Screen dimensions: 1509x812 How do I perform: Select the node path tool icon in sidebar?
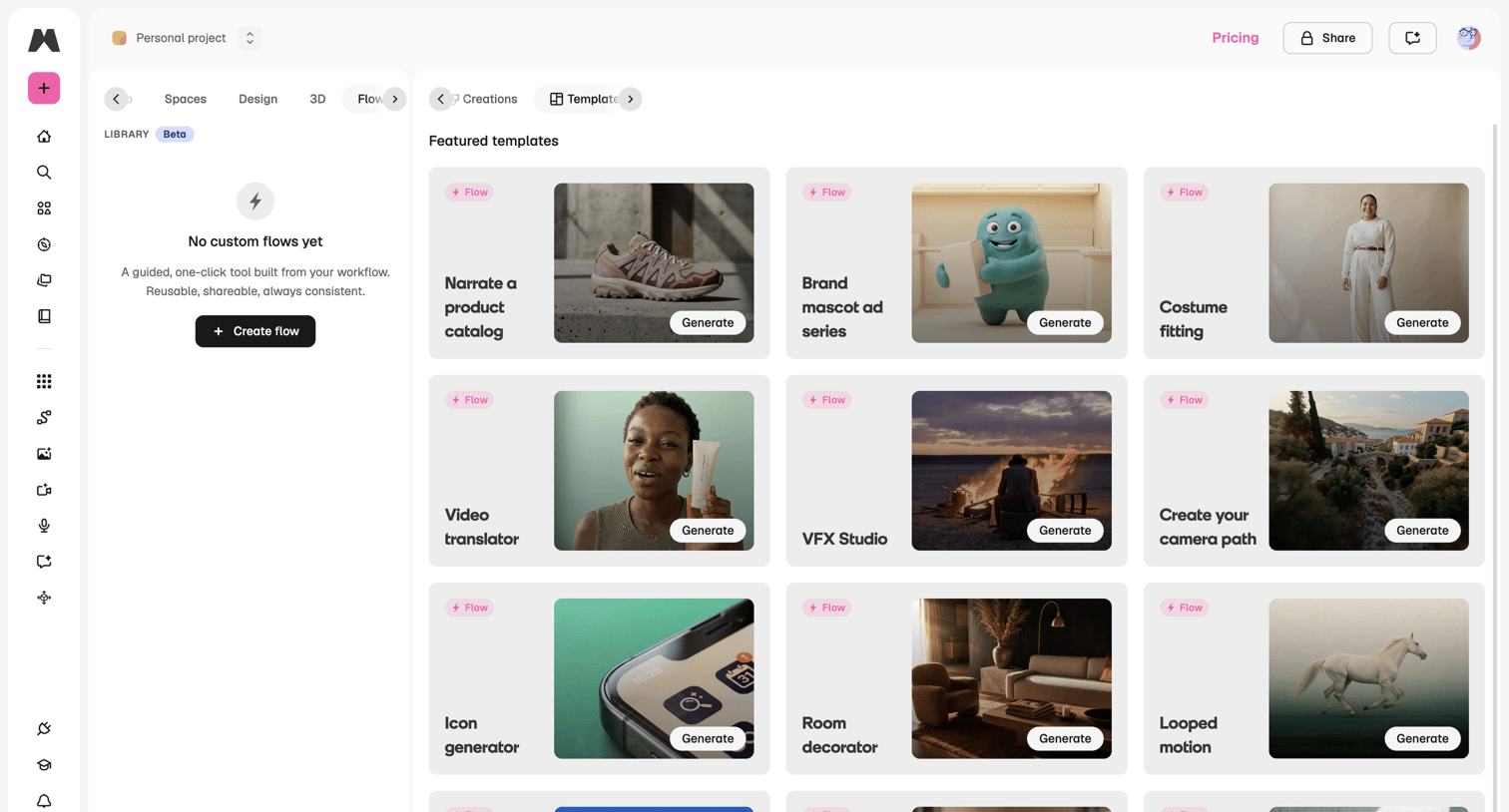(x=44, y=417)
